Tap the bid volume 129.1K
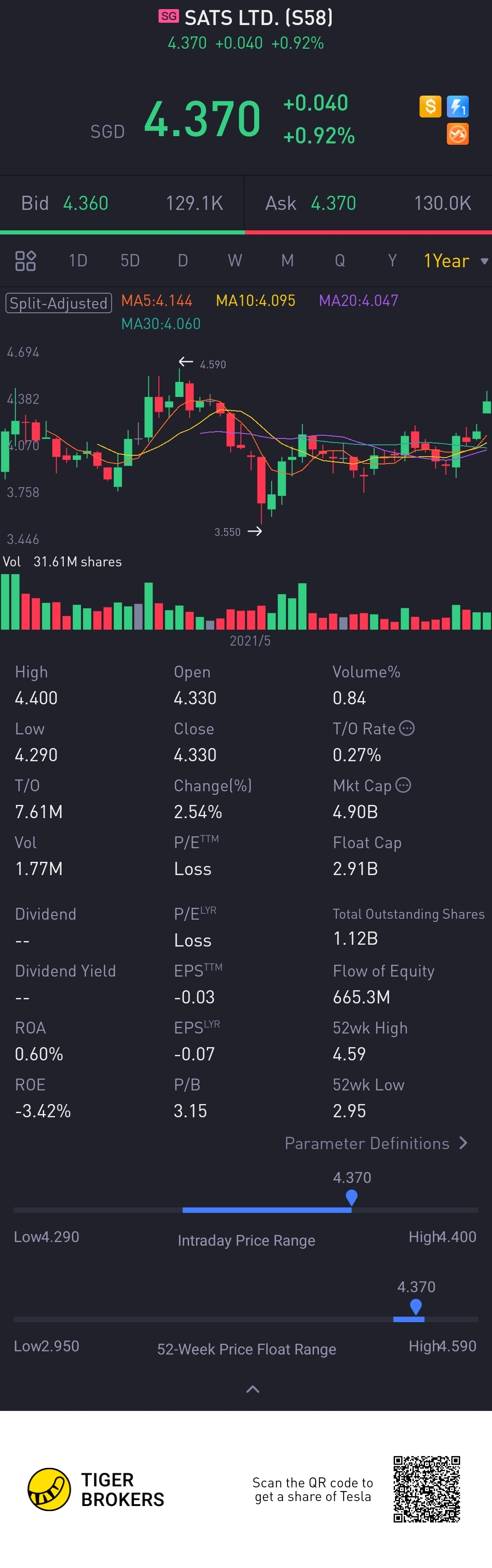 coord(195,204)
